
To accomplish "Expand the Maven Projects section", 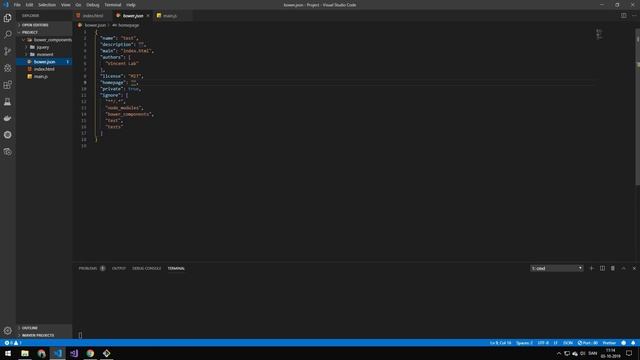I will (44, 335).
